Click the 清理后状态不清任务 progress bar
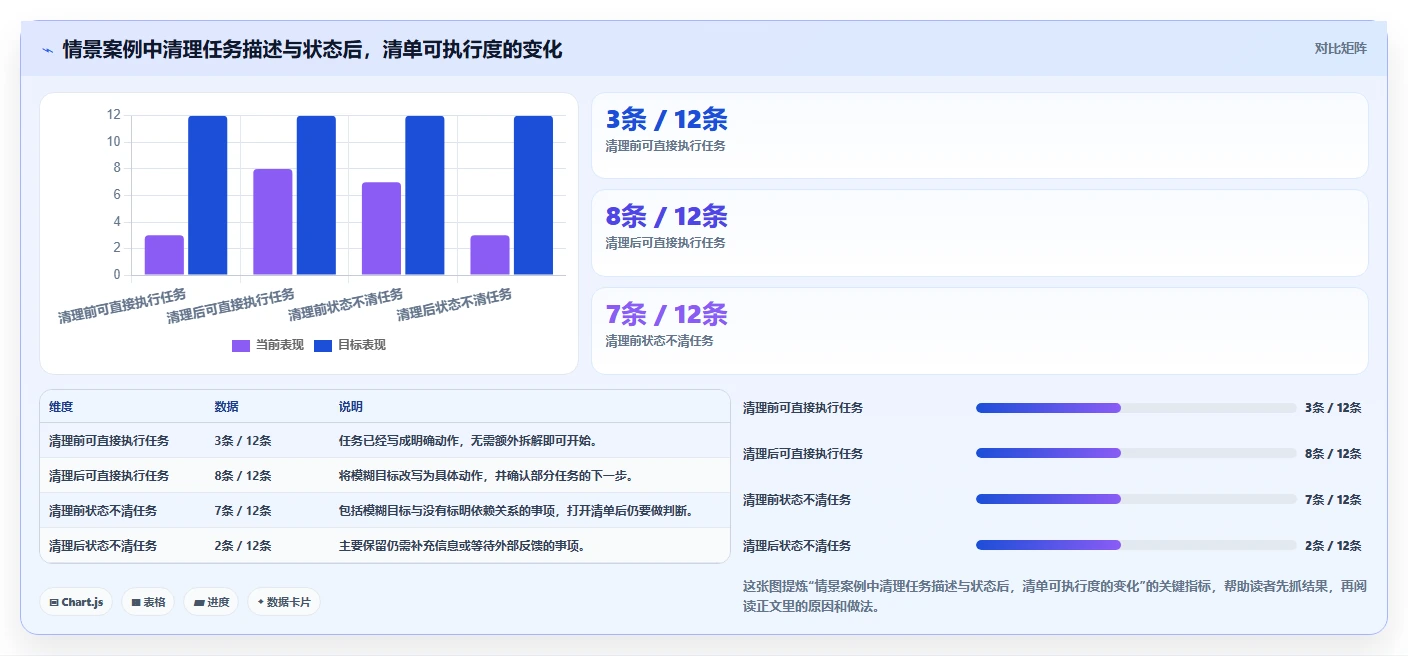The width and height of the screenshot is (1408, 656). point(1136,545)
